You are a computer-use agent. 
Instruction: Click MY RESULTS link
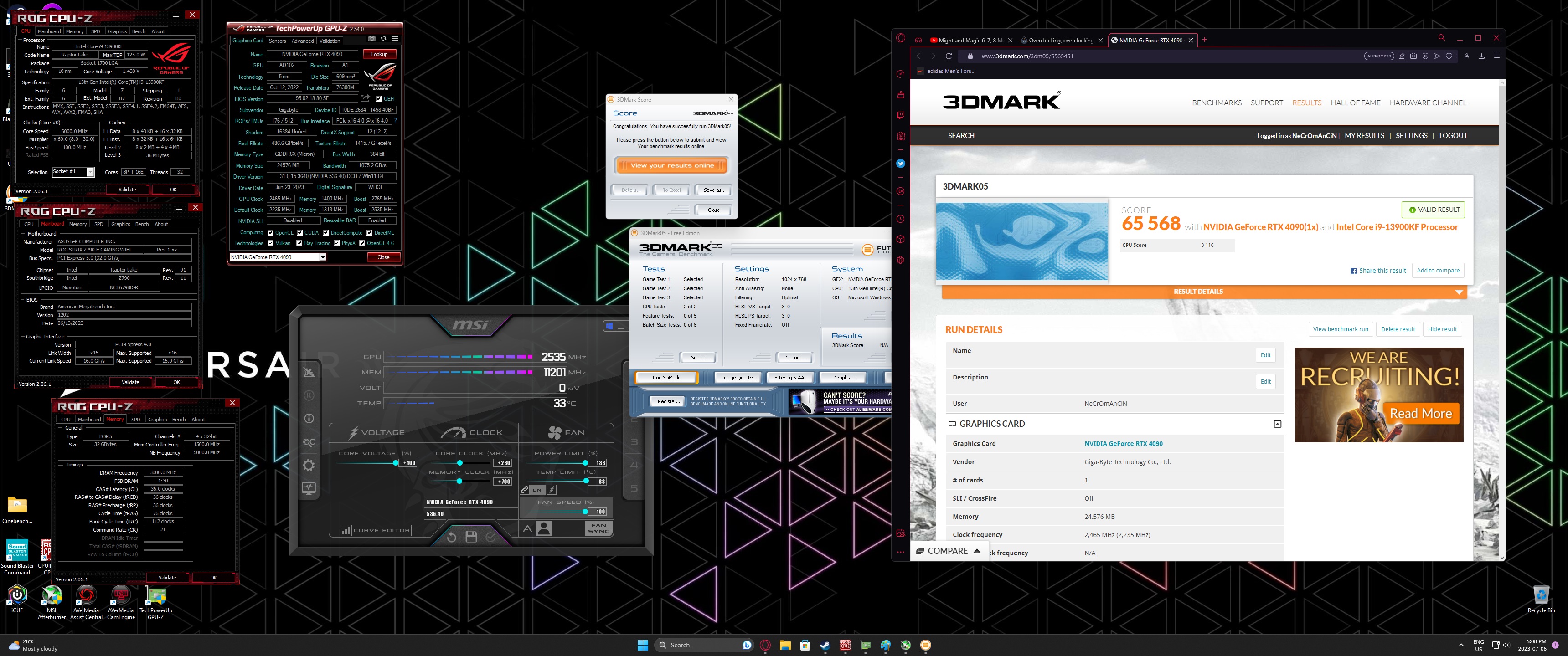(1364, 136)
